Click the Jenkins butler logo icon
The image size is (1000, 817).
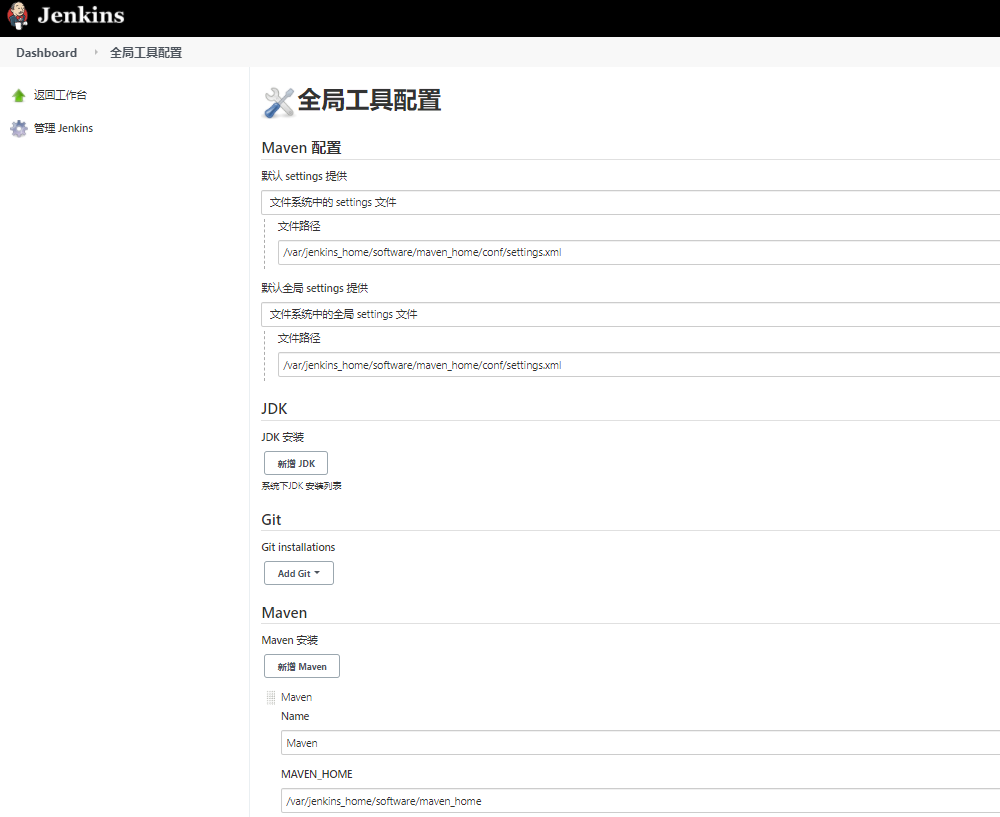click(x=18, y=16)
